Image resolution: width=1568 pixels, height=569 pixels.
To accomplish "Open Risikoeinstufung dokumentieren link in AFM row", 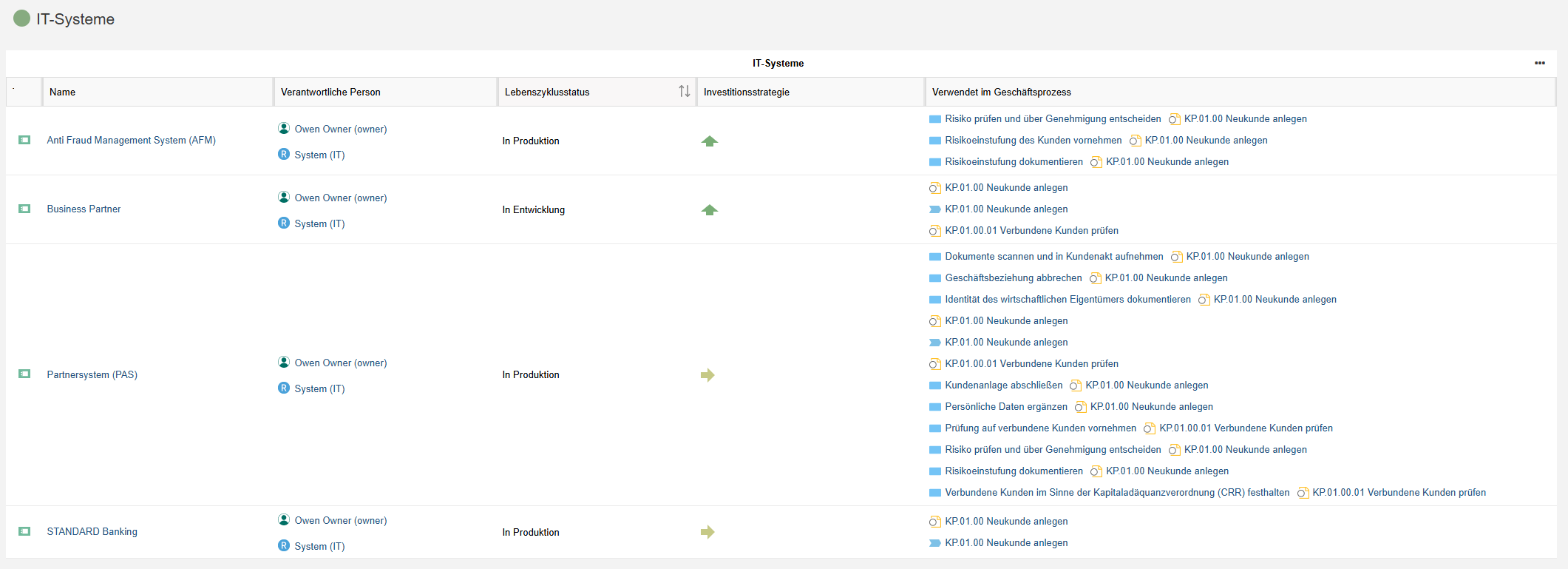I will click(1014, 161).
